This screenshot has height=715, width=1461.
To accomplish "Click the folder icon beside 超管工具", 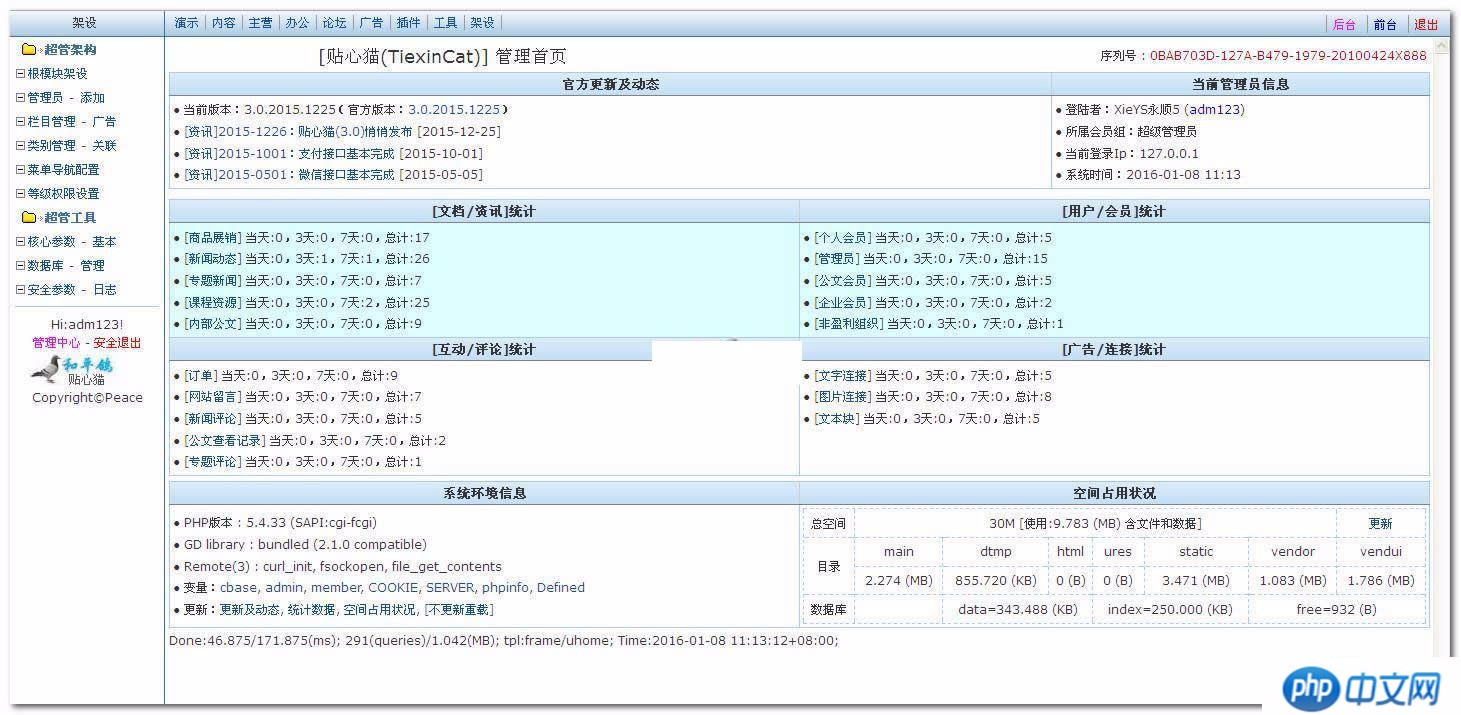I will pos(29,217).
